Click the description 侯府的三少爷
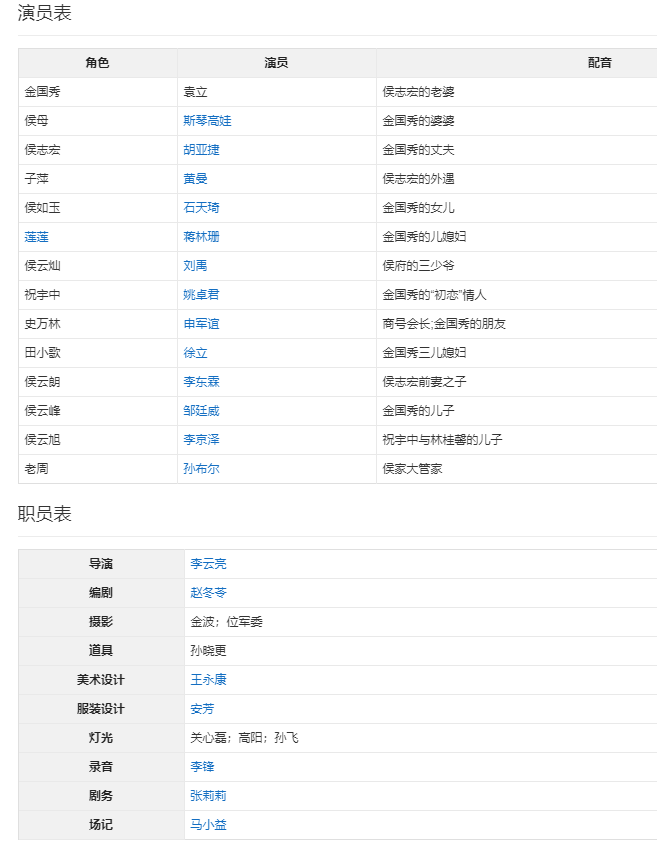 pyautogui.click(x=418, y=266)
